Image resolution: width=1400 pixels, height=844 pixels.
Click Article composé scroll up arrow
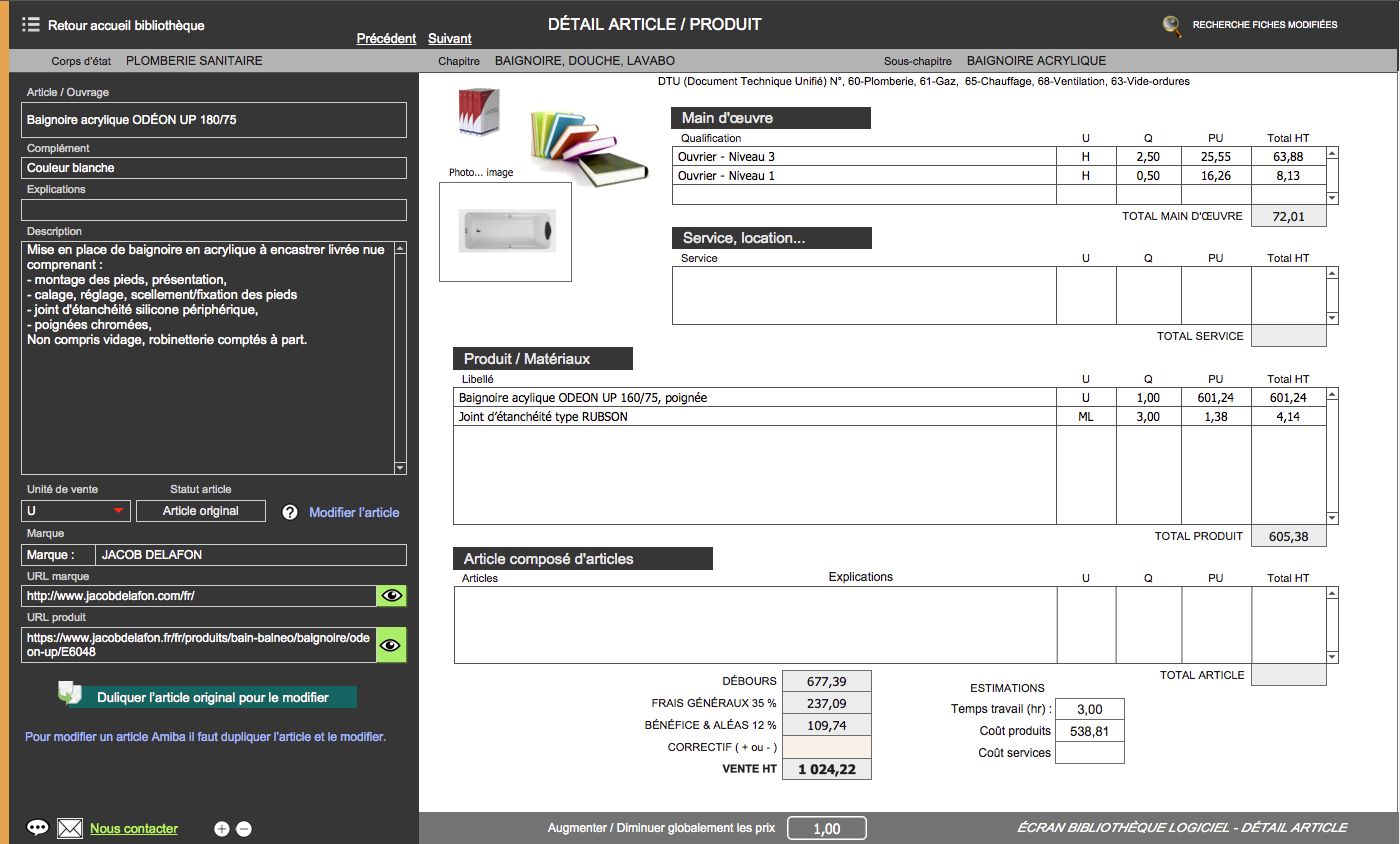(1332, 594)
